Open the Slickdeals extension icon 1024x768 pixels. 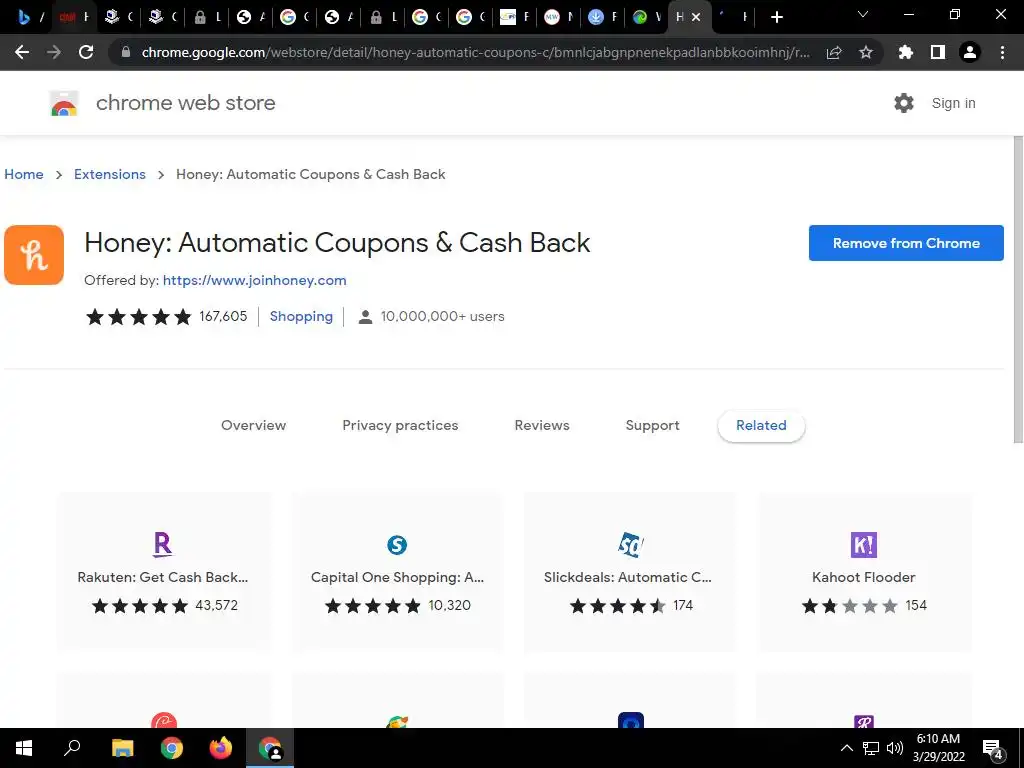pyautogui.click(x=631, y=545)
